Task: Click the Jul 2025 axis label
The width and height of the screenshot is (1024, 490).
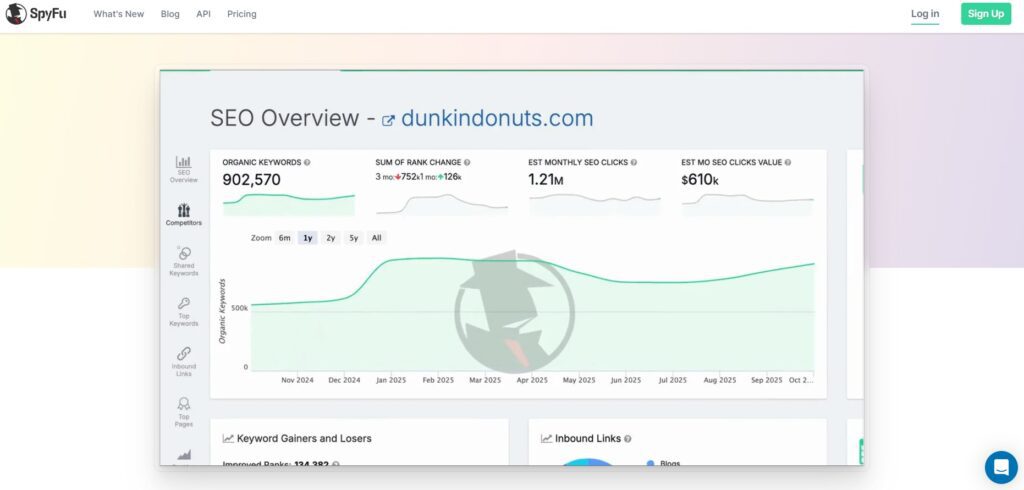Action: pyautogui.click(x=673, y=380)
